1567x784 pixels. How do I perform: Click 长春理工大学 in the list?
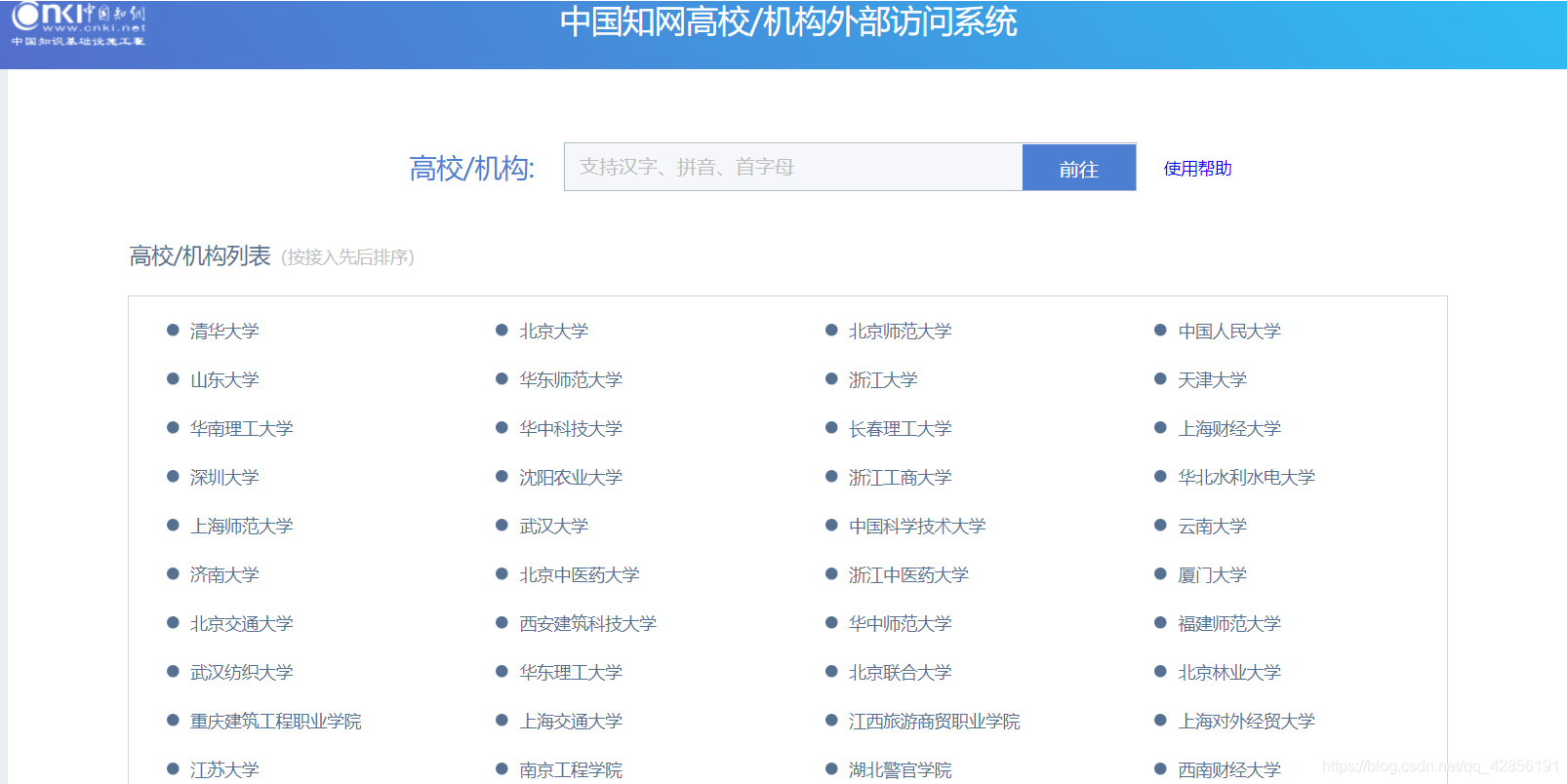point(901,429)
